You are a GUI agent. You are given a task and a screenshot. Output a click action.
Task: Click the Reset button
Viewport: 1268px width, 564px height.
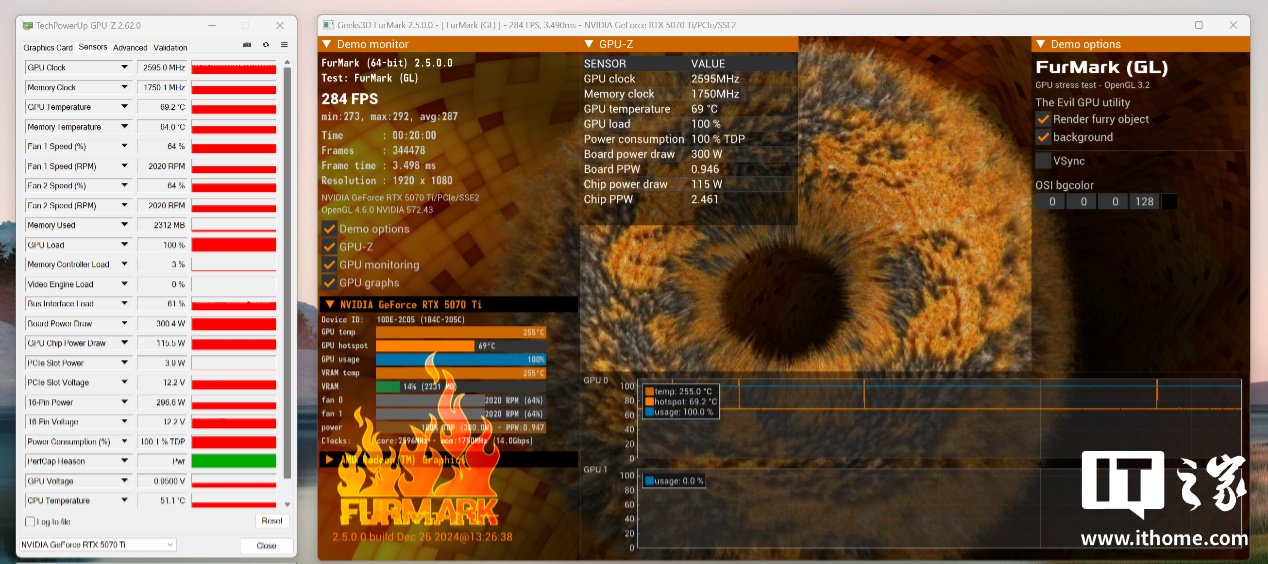pyautogui.click(x=271, y=521)
